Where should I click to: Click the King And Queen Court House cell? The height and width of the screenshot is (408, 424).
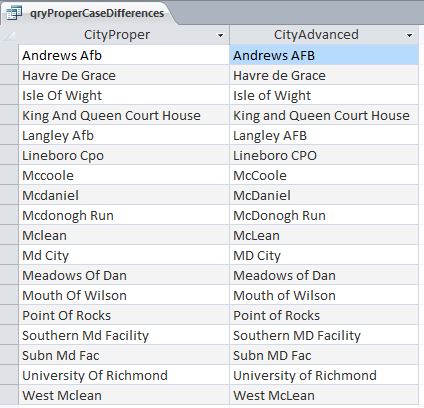(x=124, y=115)
